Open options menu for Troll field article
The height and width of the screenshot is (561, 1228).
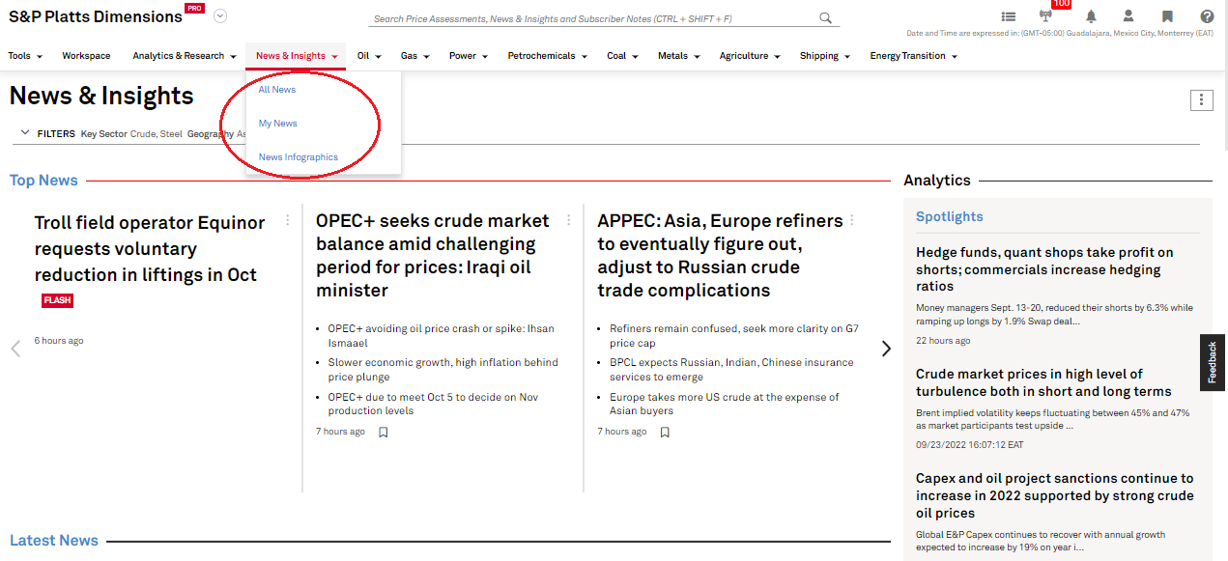tap(288, 220)
